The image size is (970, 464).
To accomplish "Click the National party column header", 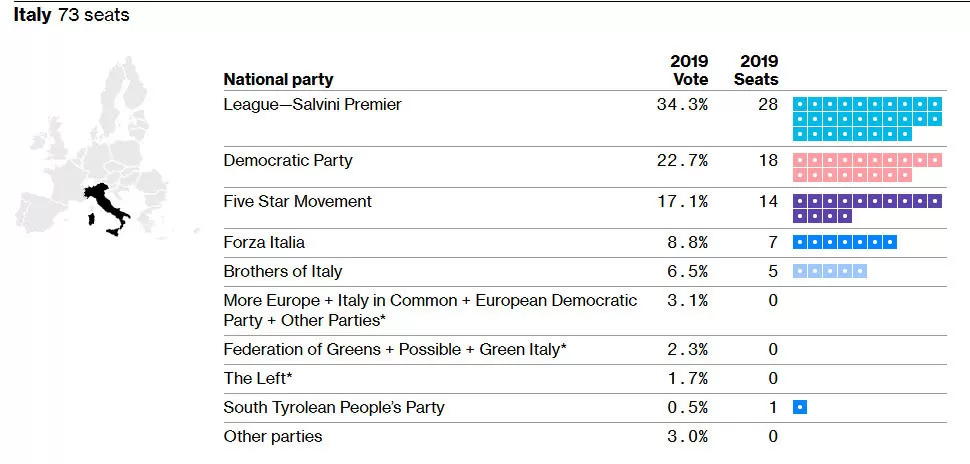I will [x=278, y=80].
